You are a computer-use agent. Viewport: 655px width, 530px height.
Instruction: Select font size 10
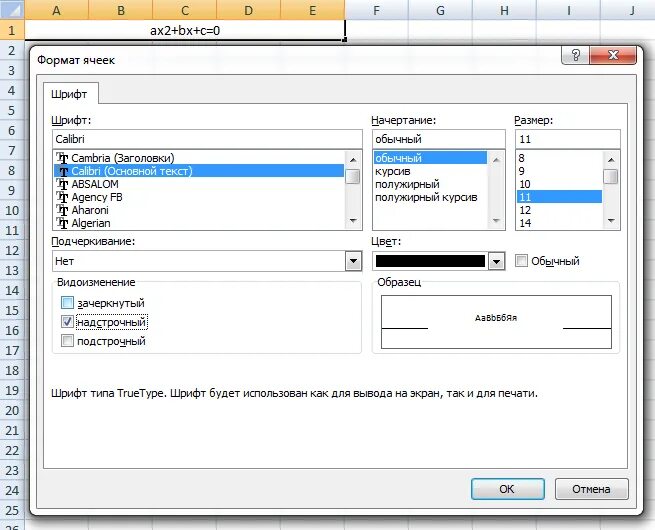(x=559, y=184)
